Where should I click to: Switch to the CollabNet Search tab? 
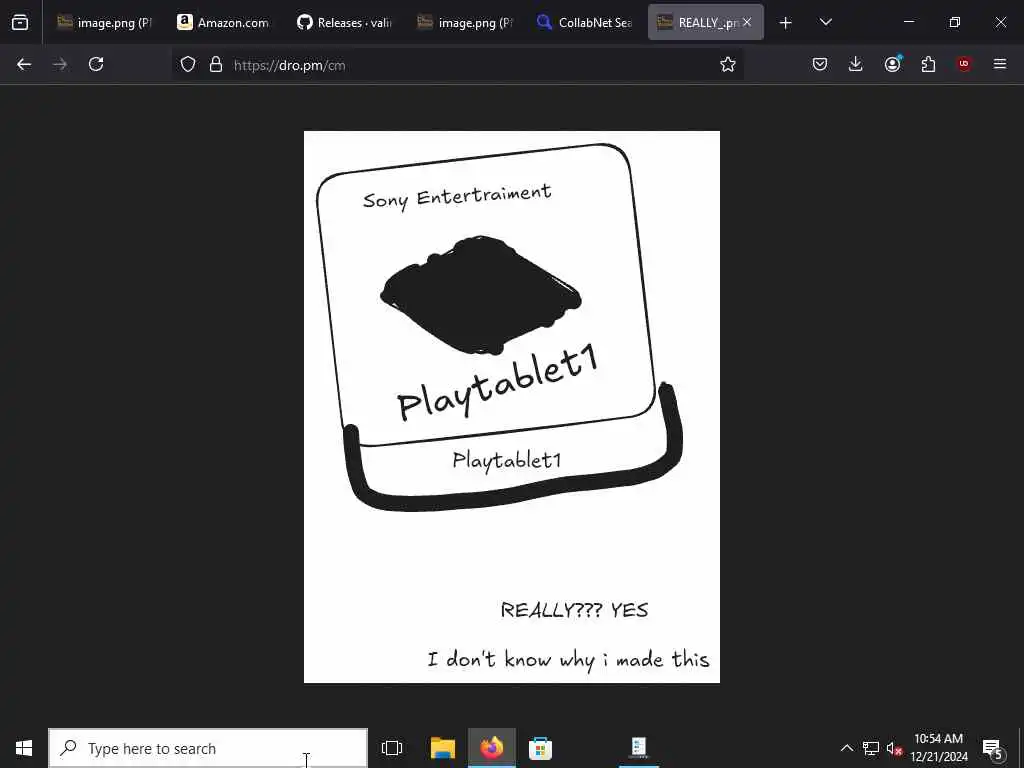click(585, 22)
